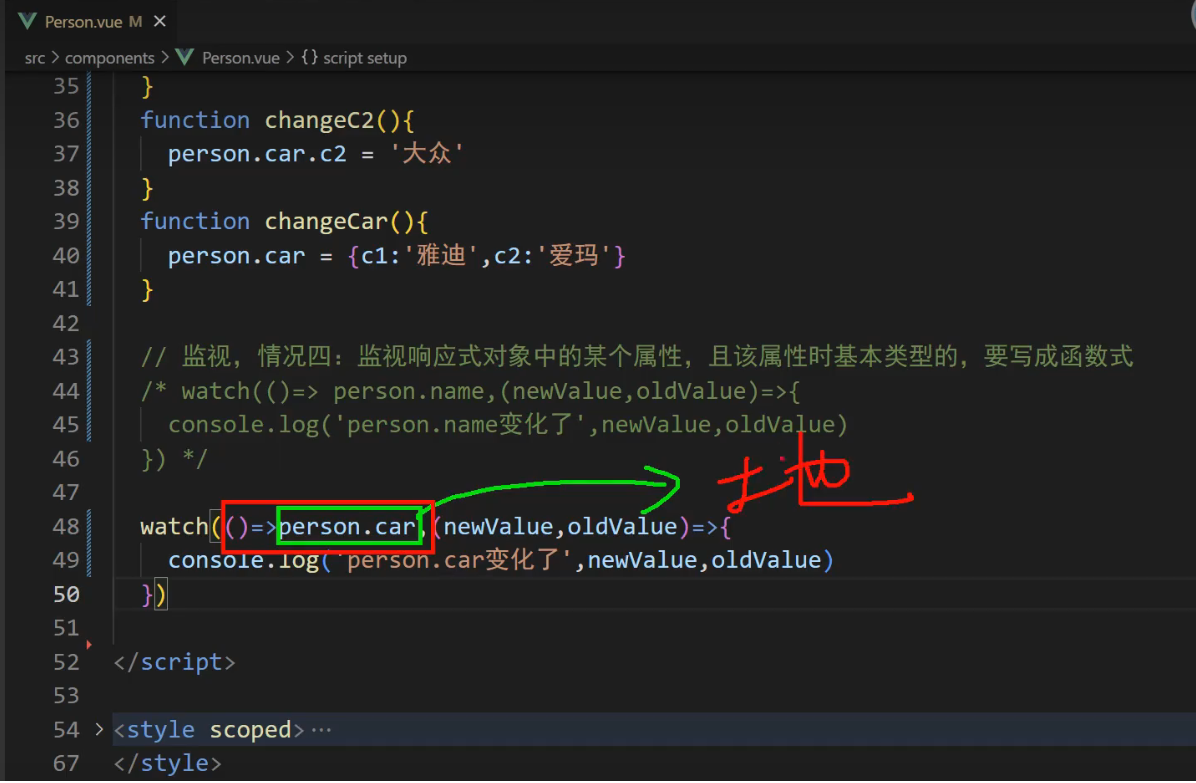Viewport: 1196px width, 783px height.
Task: Open the script setup breadcrumb segment
Action: coord(365,58)
